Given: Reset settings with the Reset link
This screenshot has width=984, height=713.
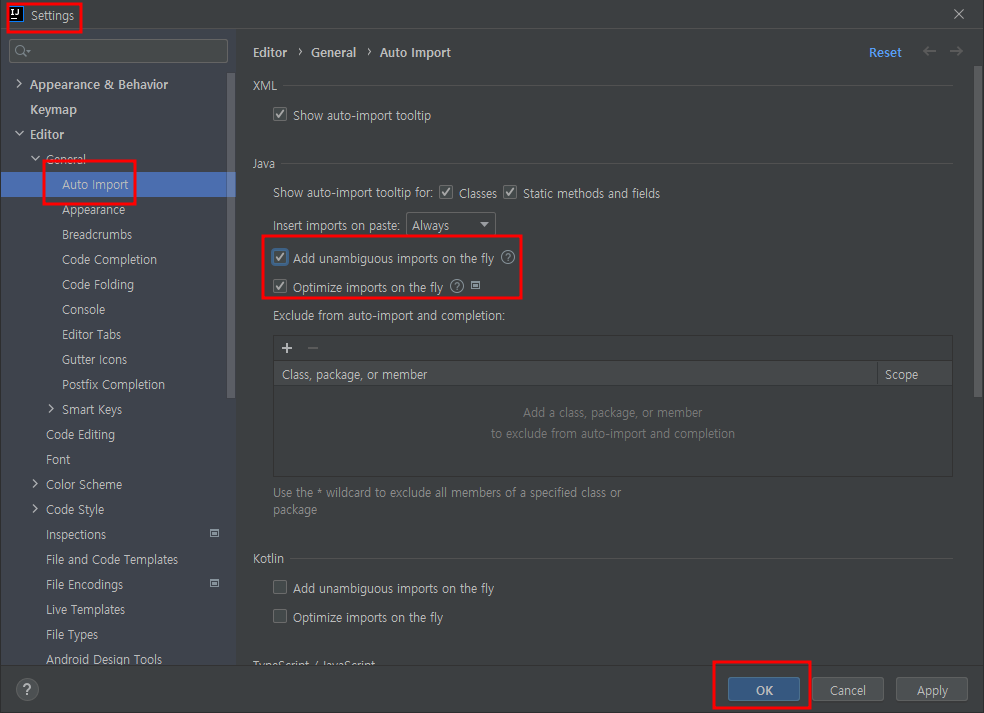Looking at the screenshot, I should pyautogui.click(x=885, y=52).
